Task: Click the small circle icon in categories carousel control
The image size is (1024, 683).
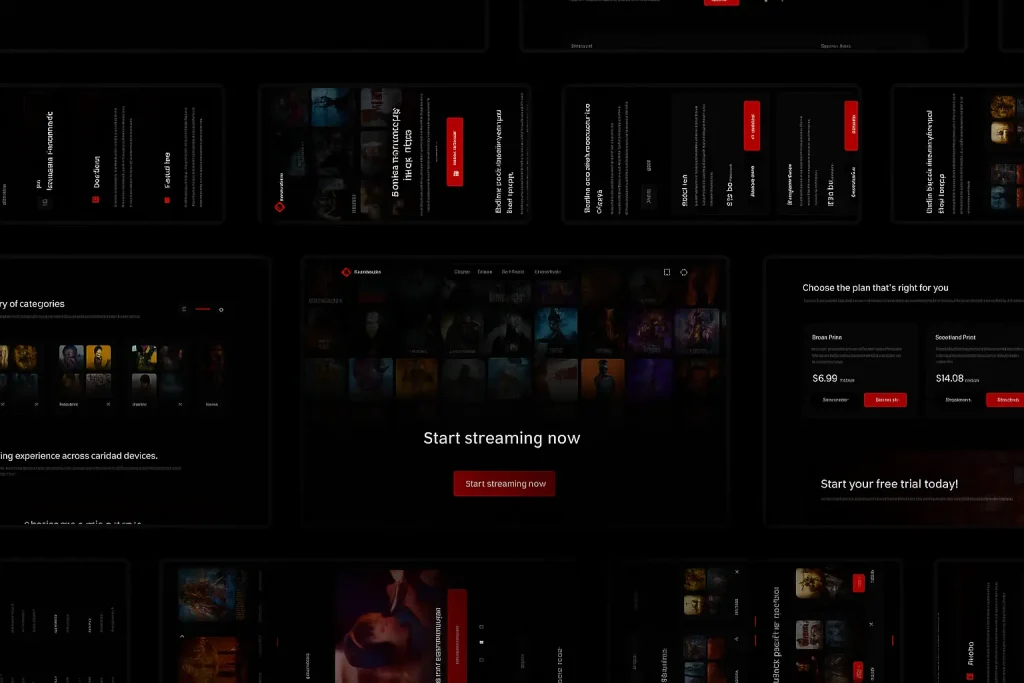Action: click(221, 310)
